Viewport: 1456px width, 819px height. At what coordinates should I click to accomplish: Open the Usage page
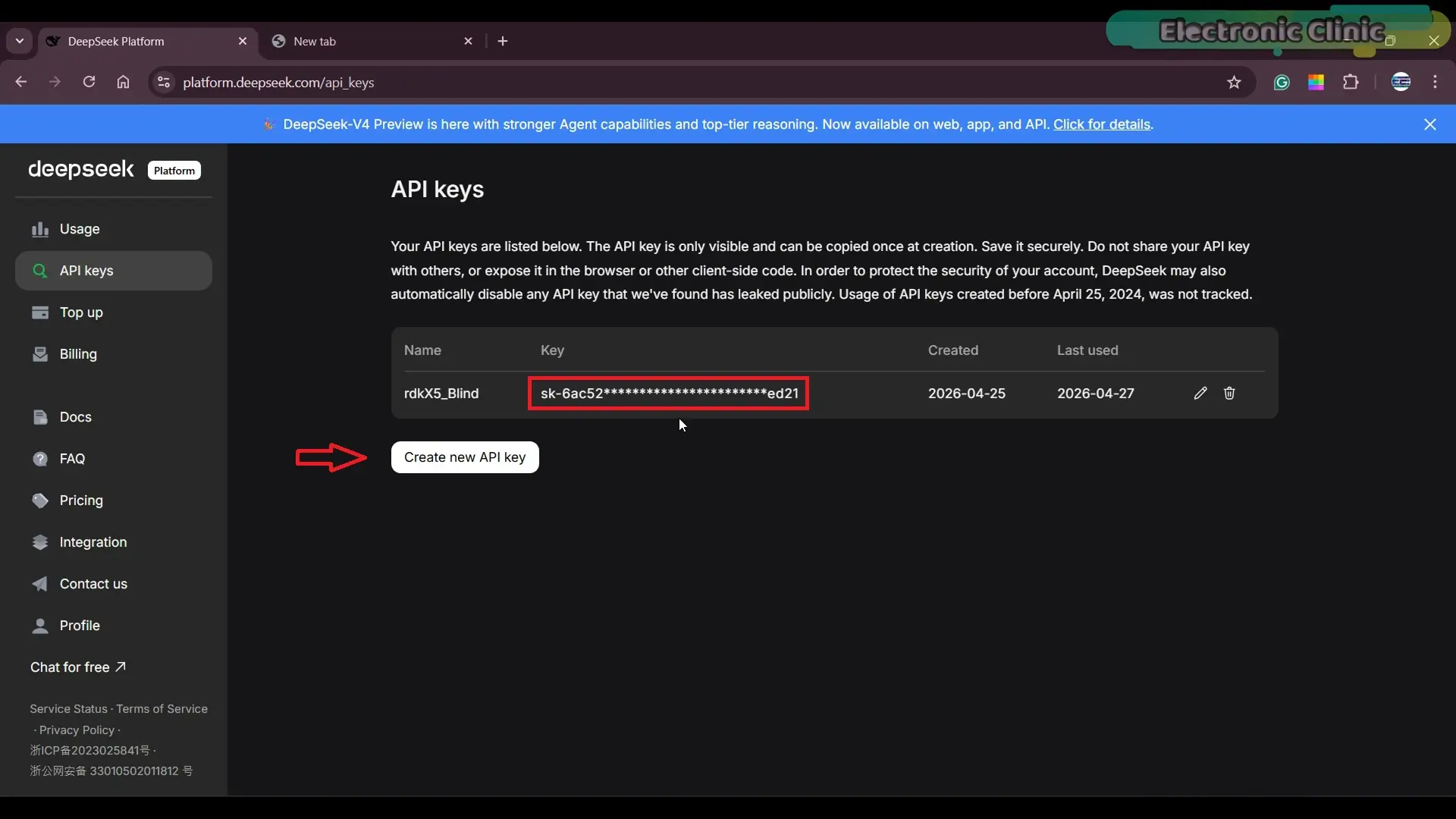click(x=114, y=229)
